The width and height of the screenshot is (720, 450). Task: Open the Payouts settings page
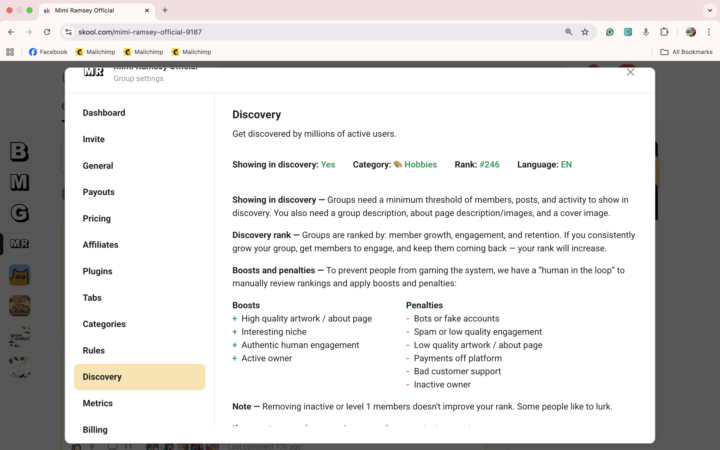(x=98, y=192)
